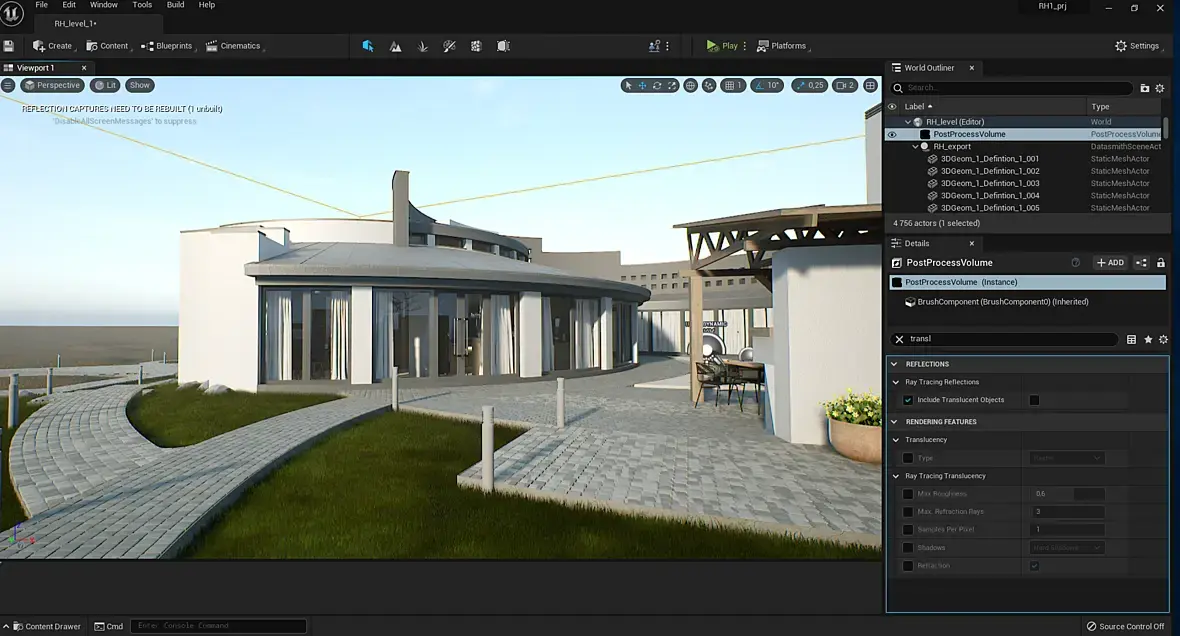The width and height of the screenshot is (1180, 636).
Task: Open Fracture mode icon
Action: [x=476, y=46]
